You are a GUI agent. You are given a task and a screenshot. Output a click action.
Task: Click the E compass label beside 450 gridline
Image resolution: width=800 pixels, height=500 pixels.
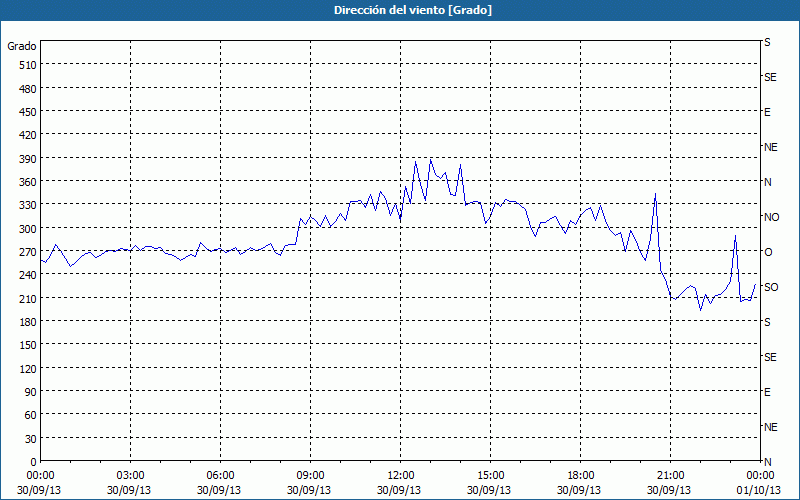point(767,112)
